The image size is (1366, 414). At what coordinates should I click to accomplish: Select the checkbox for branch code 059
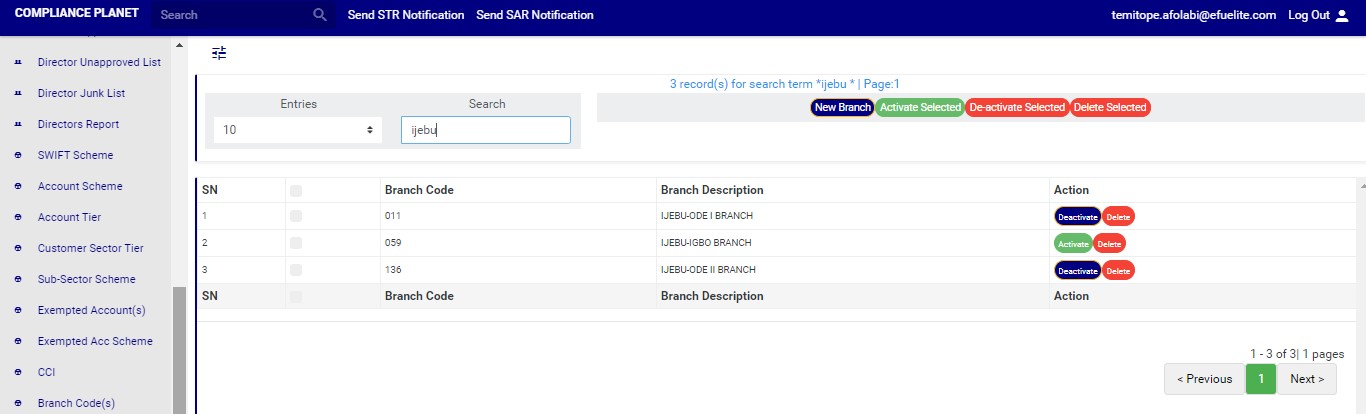[296, 243]
